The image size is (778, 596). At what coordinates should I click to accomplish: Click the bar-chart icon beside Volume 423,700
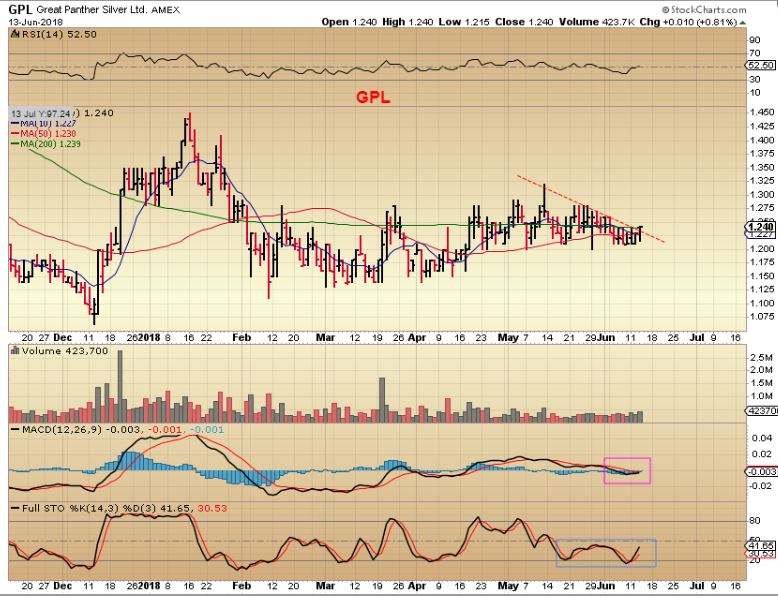pyautogui.click(x=14, y=351)
